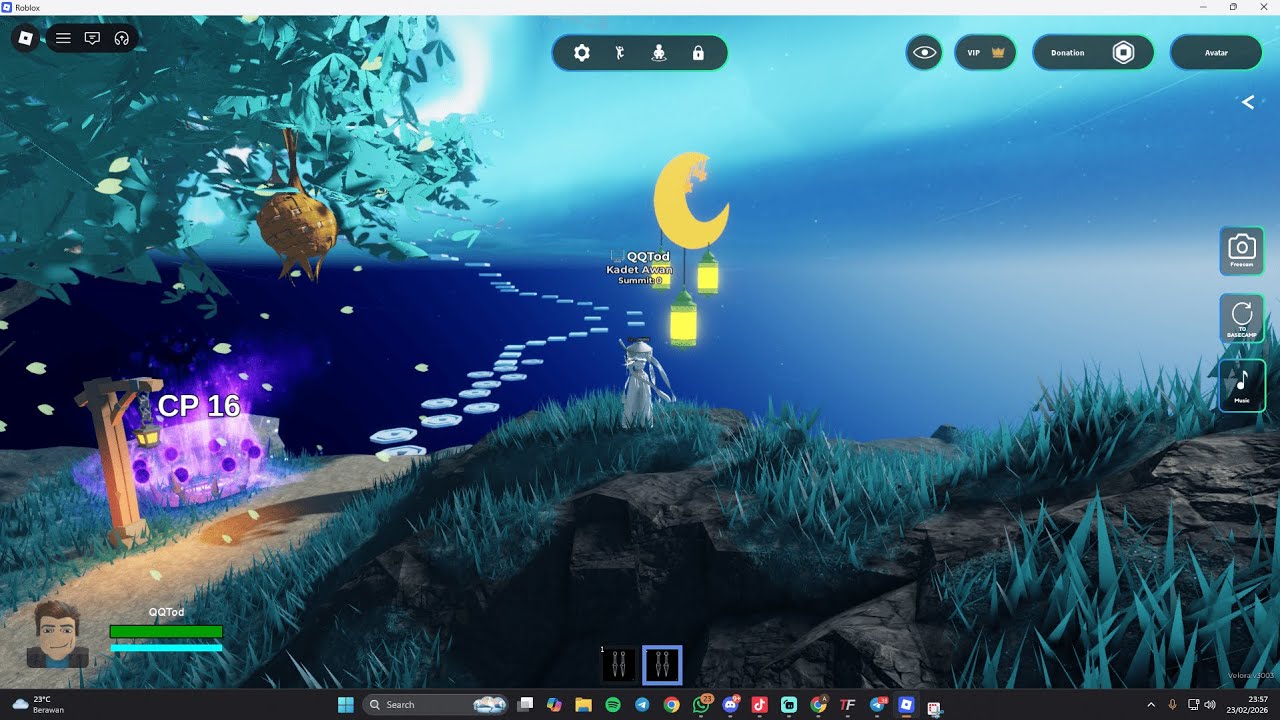Click the cyan stamina bar
1280x720 pixels.
(166, 648)
